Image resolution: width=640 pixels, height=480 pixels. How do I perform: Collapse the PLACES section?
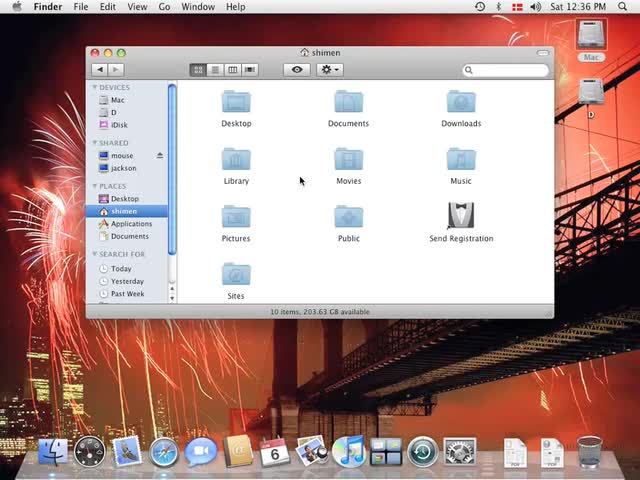coord(95,186)
